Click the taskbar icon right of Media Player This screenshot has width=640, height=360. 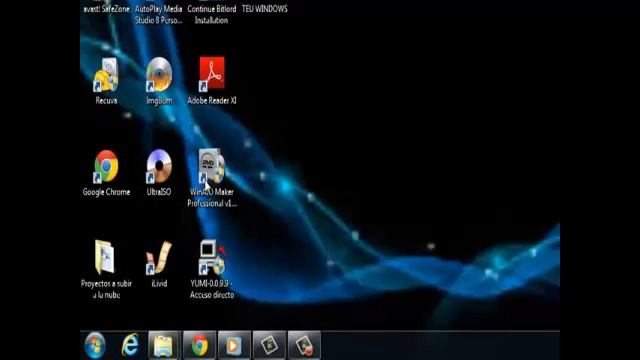coord(269,345)
